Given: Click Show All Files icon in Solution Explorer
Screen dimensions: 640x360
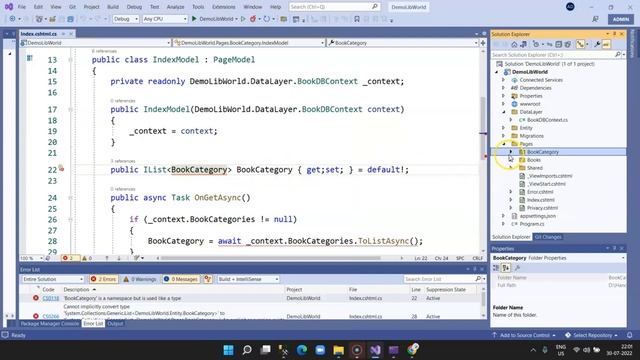Looking at the screenshot, I should tap(568, 44).
